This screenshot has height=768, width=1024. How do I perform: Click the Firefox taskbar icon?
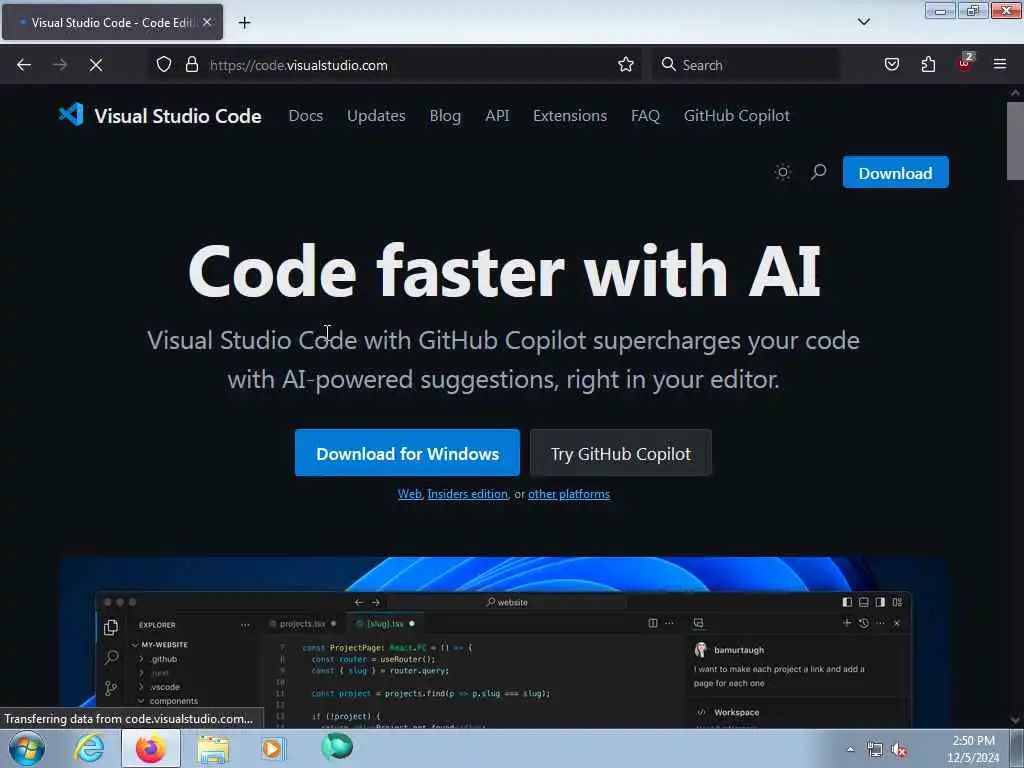pos(150,748)
